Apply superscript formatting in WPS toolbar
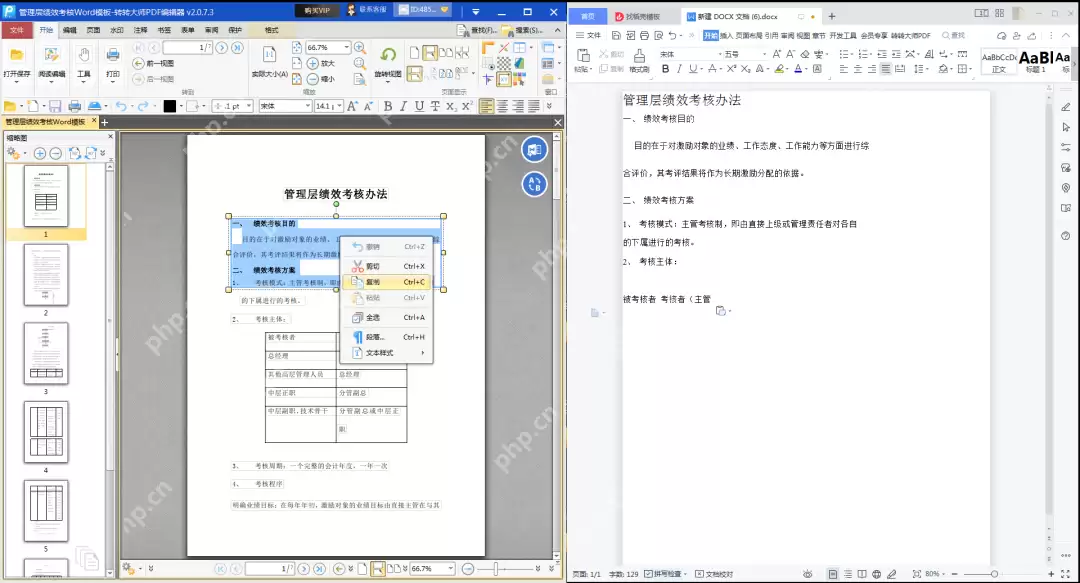This screenshot has width=1080, height=583. (730, 69)
